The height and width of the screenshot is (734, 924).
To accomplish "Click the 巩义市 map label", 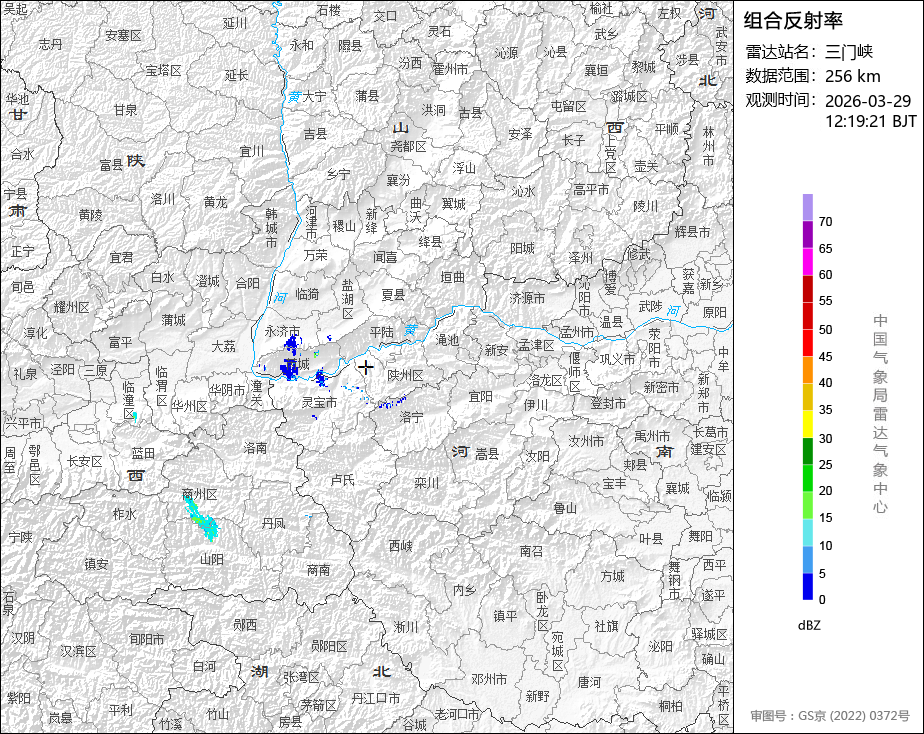I will click(x=618, y=359).
